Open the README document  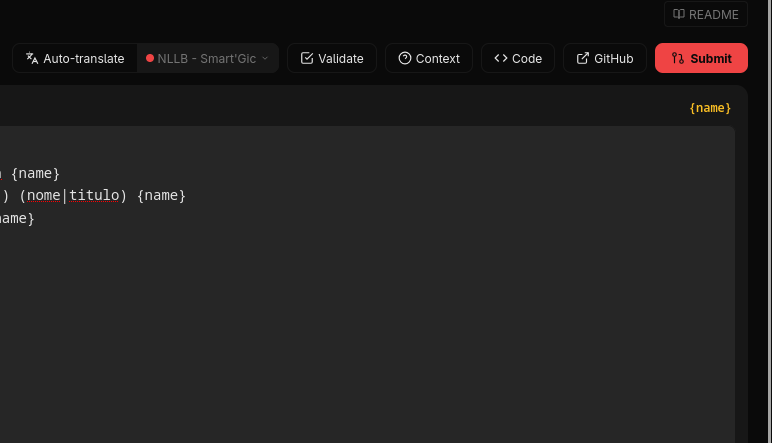coord(706,14)
